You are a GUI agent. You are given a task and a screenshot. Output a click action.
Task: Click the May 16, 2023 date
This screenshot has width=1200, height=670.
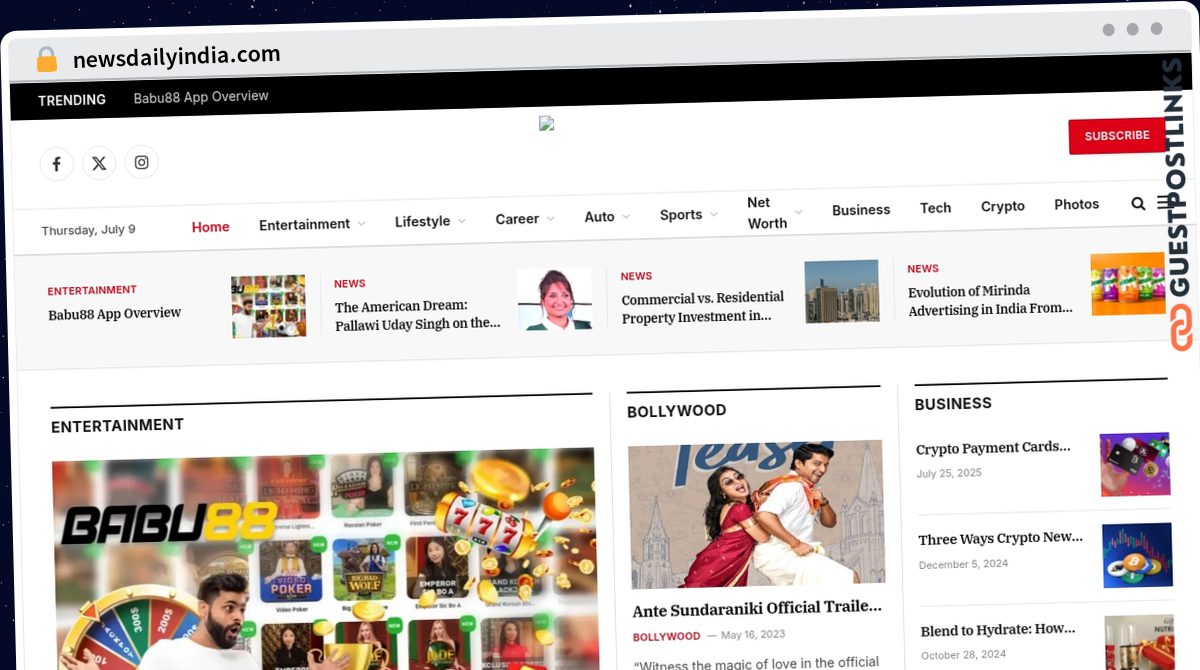click(753, 634)
